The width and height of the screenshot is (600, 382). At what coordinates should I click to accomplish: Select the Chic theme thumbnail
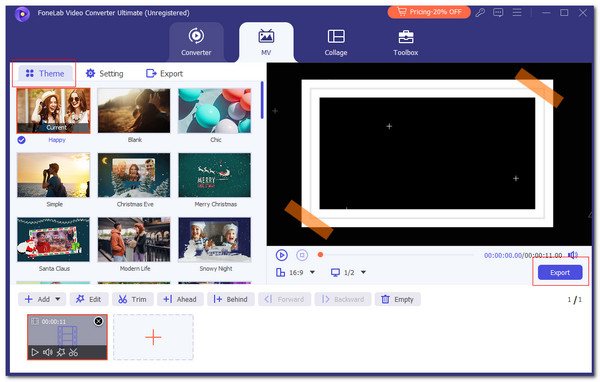click(215, 111)
